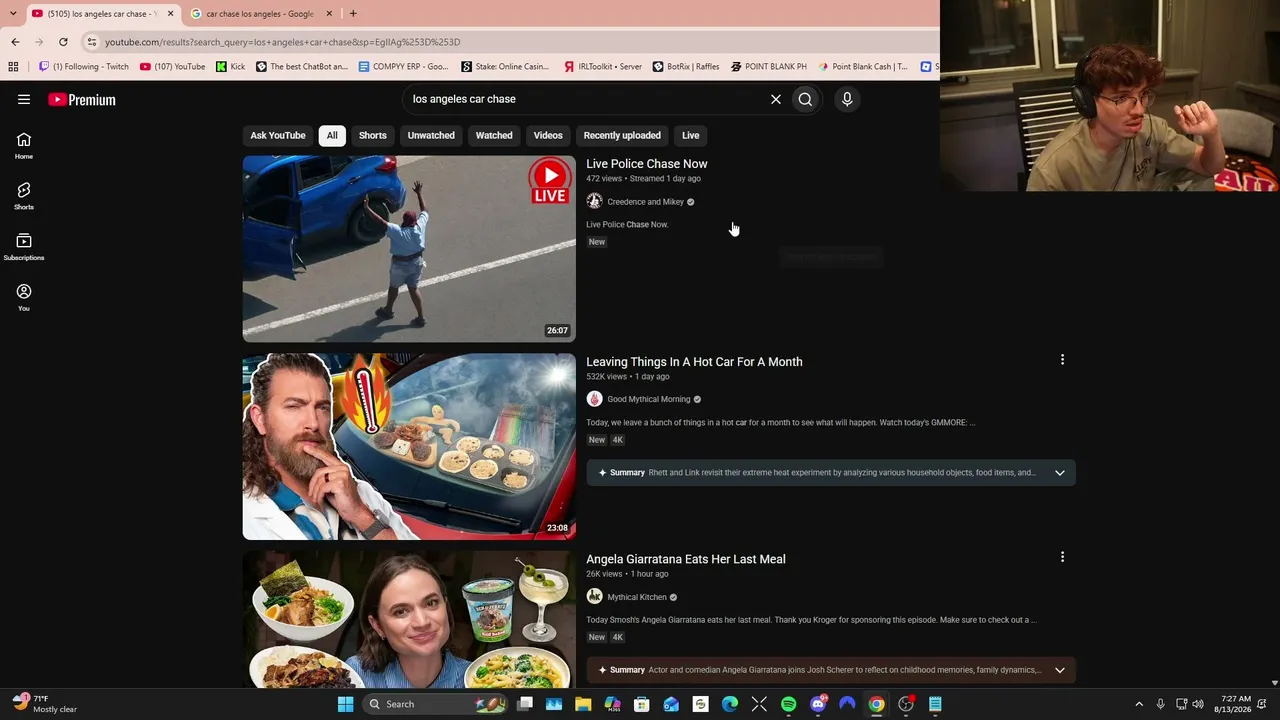Open Spotify from the taskbar

tap(788, 704)
